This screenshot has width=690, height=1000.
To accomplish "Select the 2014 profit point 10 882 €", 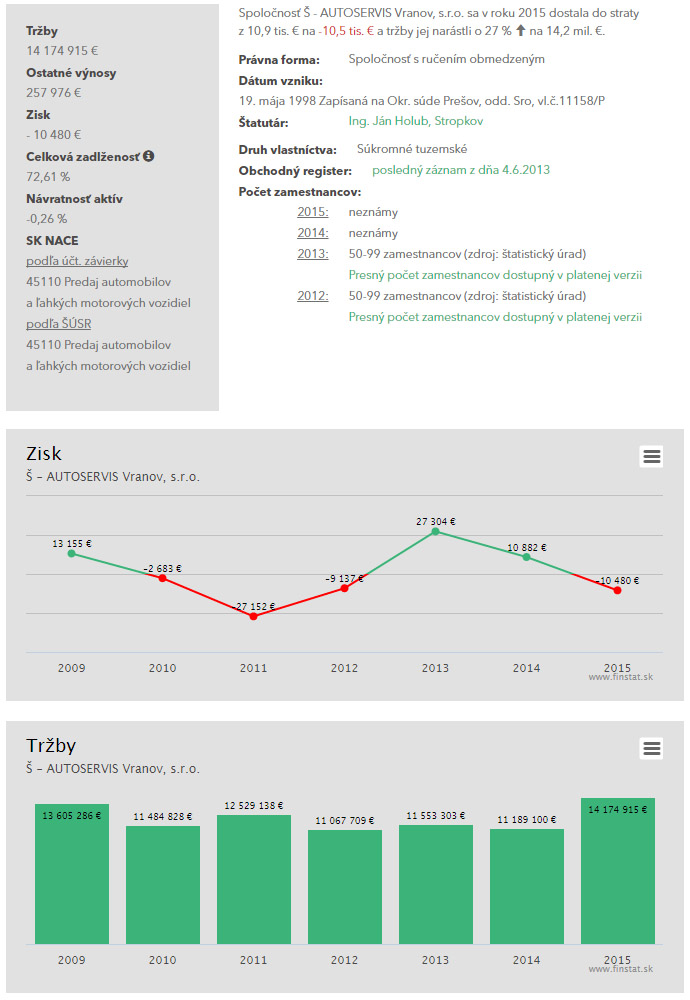I will [526, 557].
